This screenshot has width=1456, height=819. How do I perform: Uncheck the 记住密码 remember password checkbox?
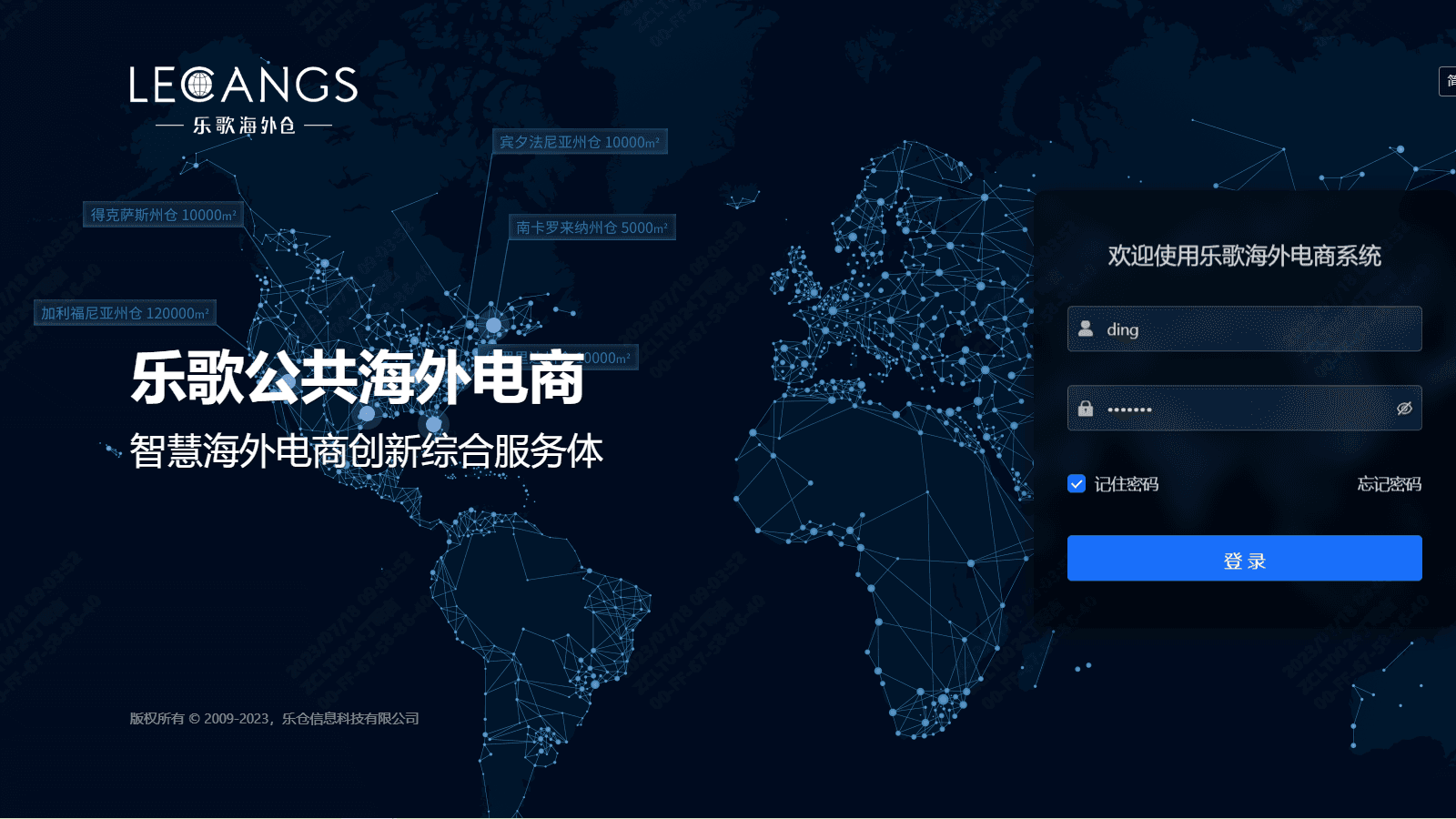[1075, 483]
